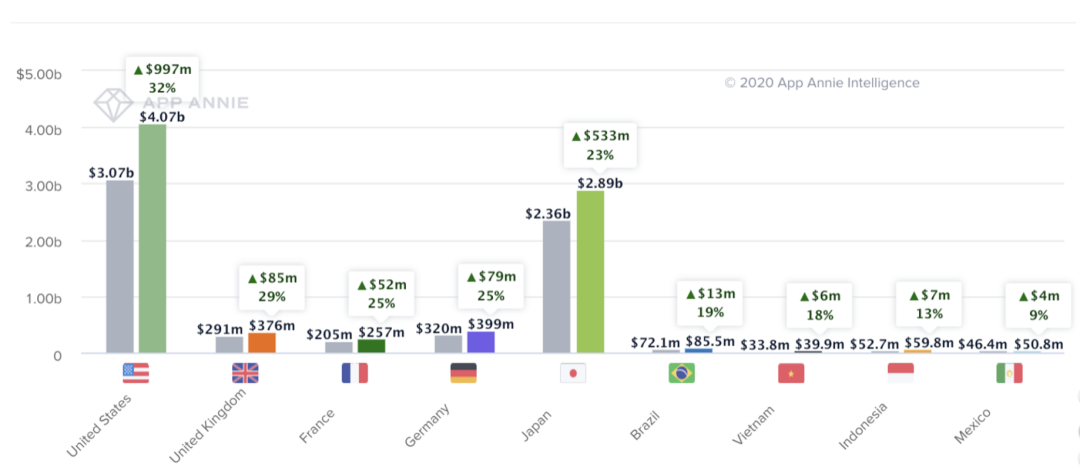Click the Japan flag icon
This screenshot has height=474, width=1080.
click(x=572, y=373)
